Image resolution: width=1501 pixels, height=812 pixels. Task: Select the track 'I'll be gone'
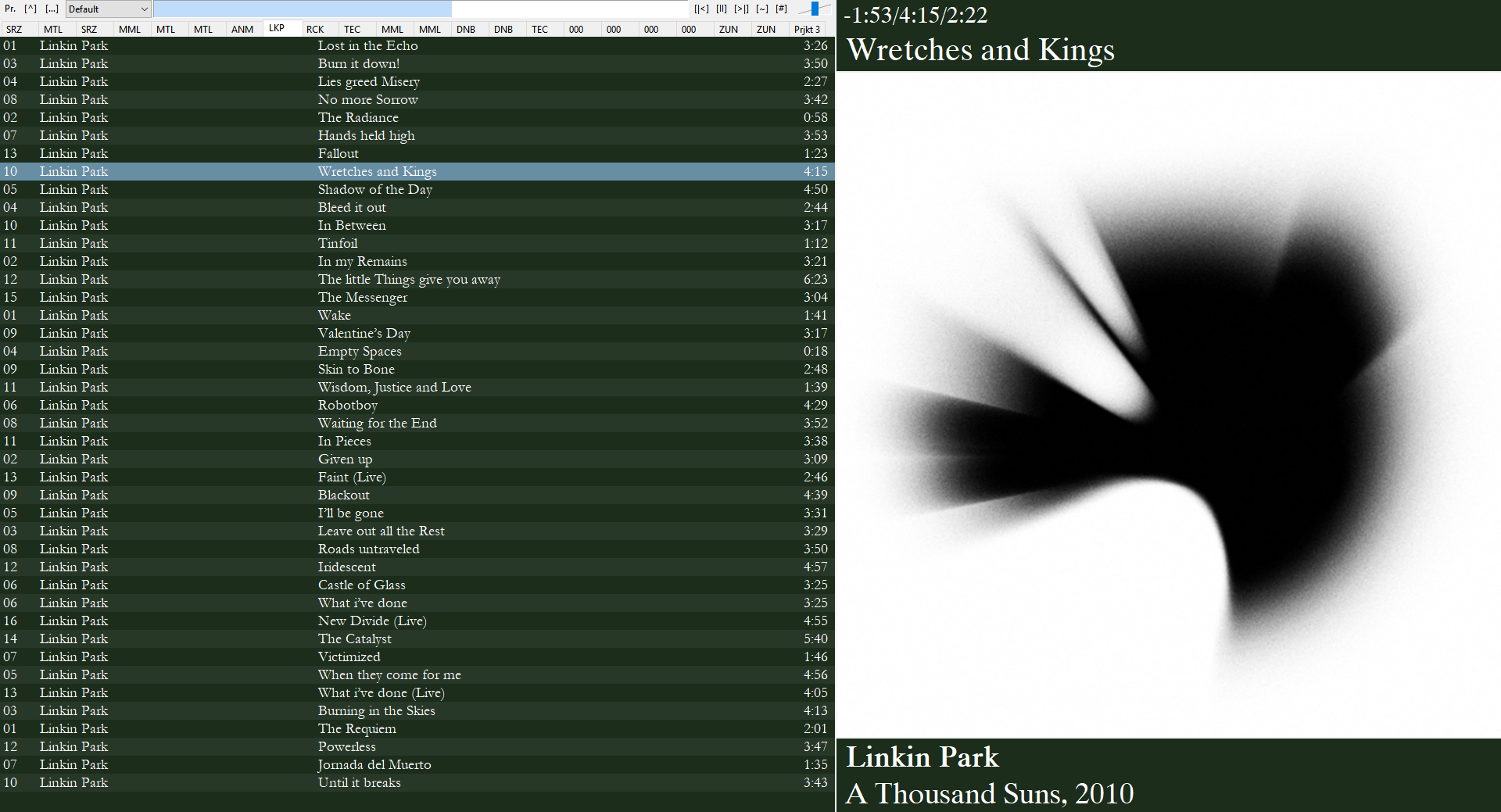[417, 513]
